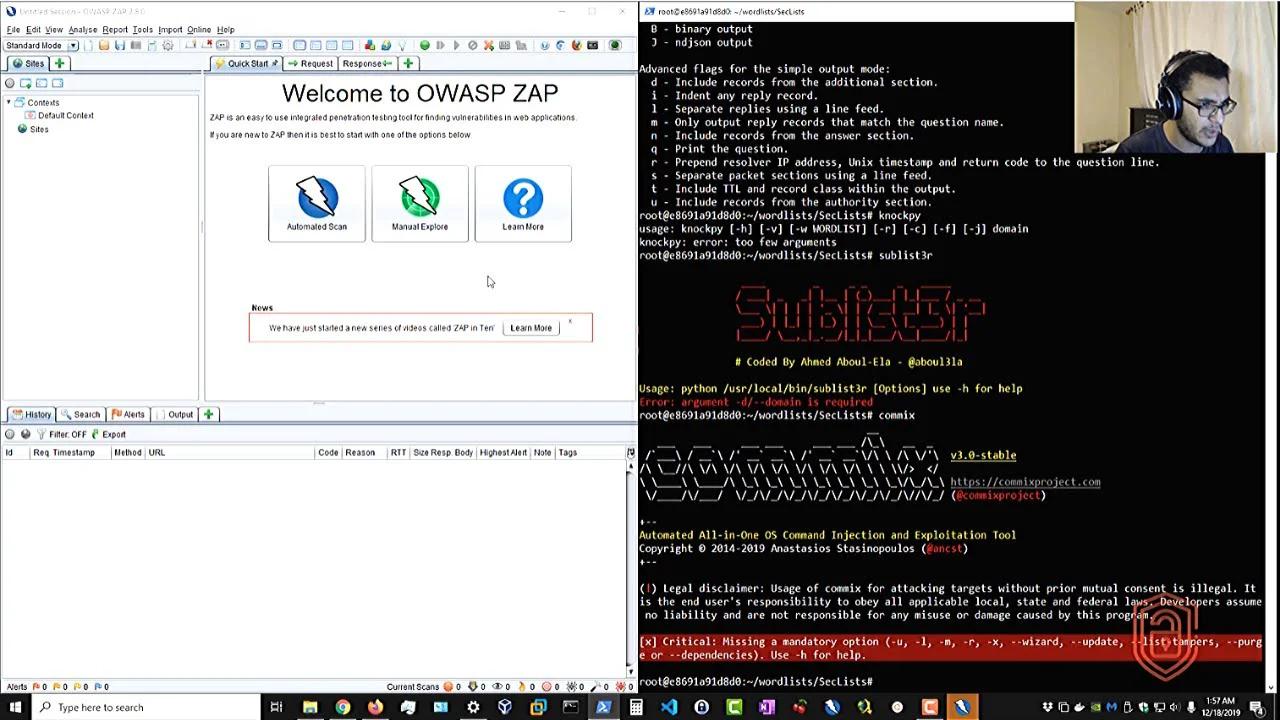Click the Firefox icon on the taskbar
The image size is (1280, 720).
373,707
